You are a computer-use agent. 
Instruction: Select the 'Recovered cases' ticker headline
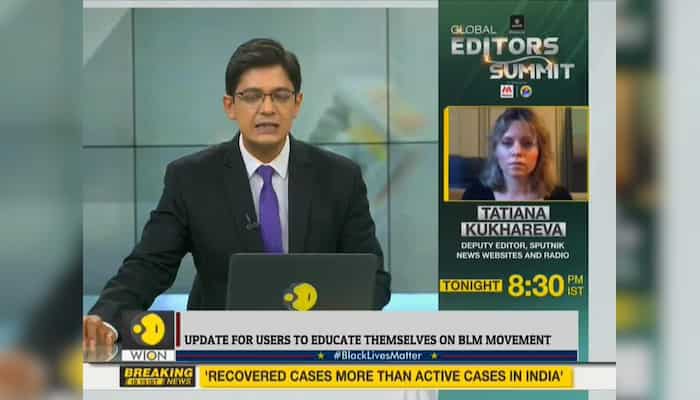pyautogui.click(x=385, y=376)
